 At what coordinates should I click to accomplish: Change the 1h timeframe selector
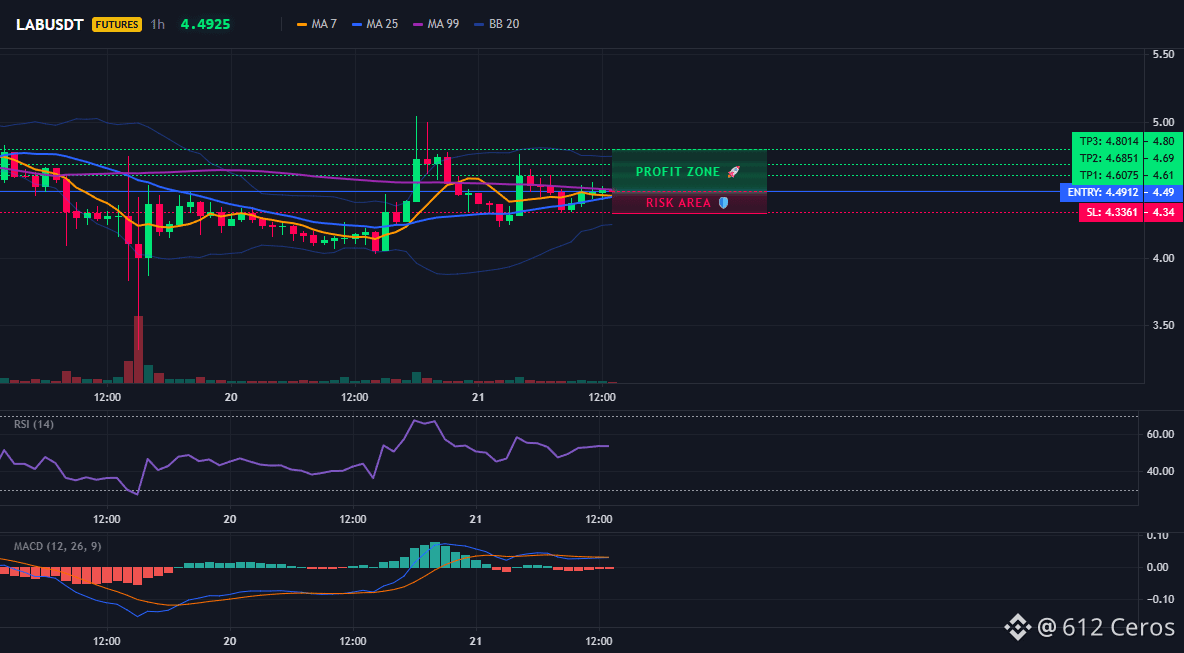click(x=157, y=24)
